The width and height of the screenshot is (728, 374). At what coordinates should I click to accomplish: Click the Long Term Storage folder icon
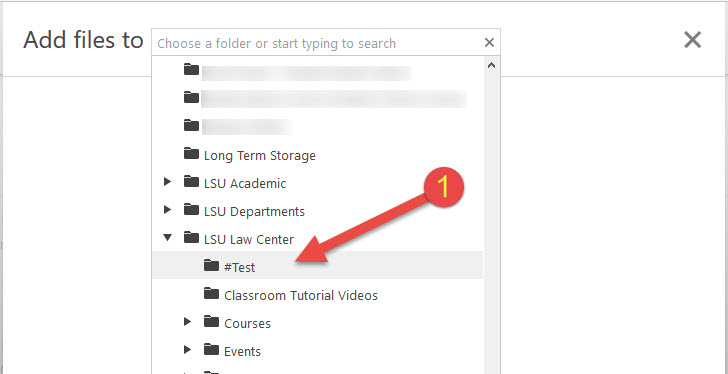191,153
